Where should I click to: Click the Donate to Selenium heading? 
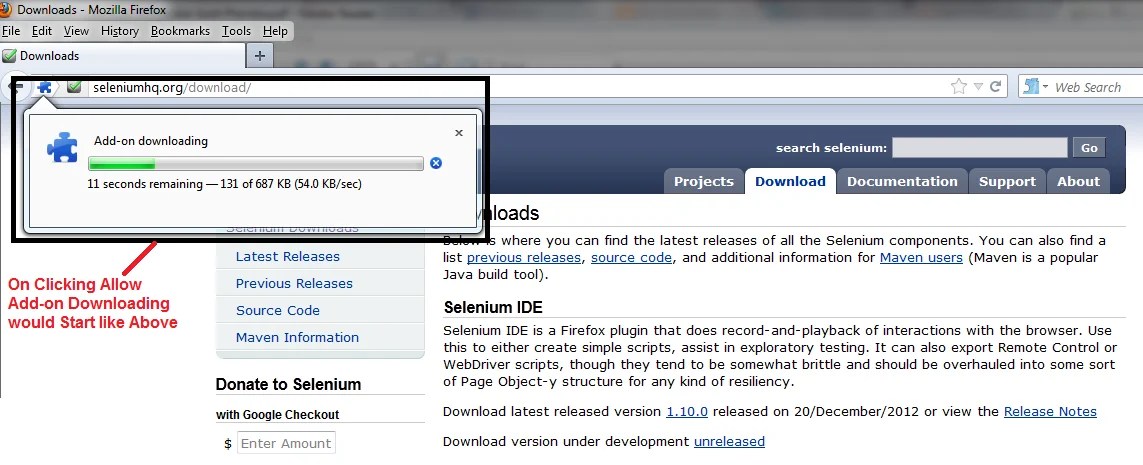(289, 384)
